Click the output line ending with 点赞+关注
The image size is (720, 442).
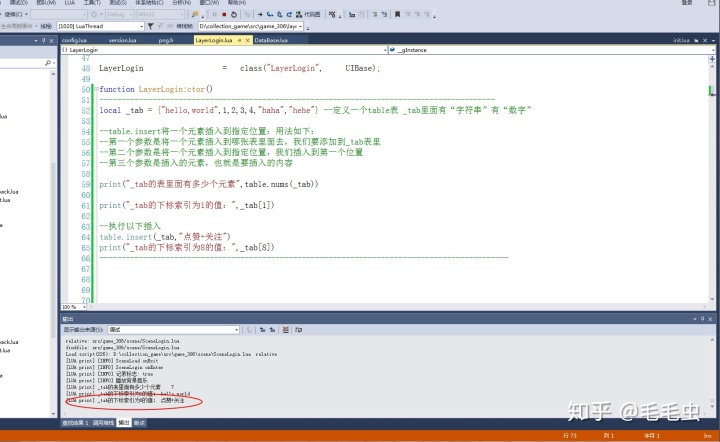pyautogui.click(x=125, y=401)
